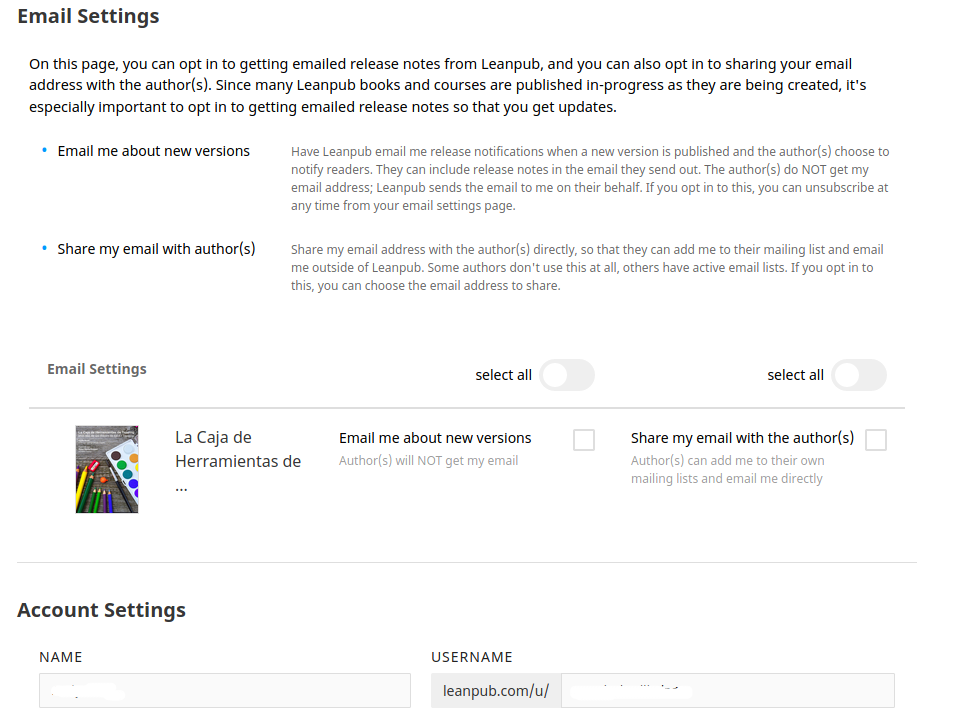
Task: Click the bulleted Share my email with author(s) label
Action: point(156,249)
